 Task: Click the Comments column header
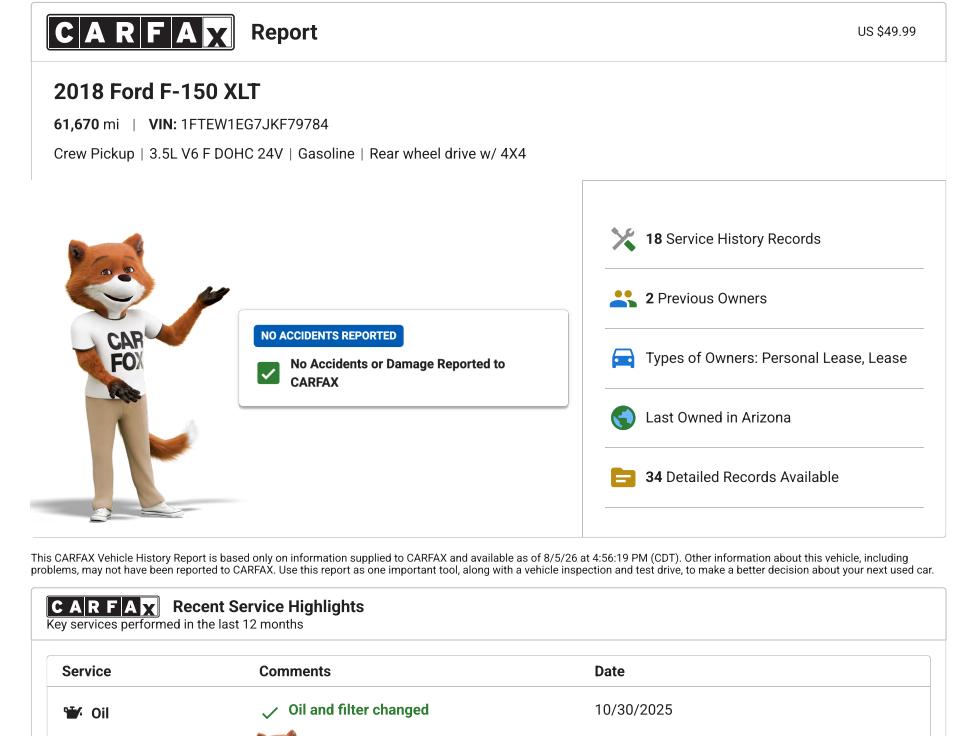tap(295, 671)
